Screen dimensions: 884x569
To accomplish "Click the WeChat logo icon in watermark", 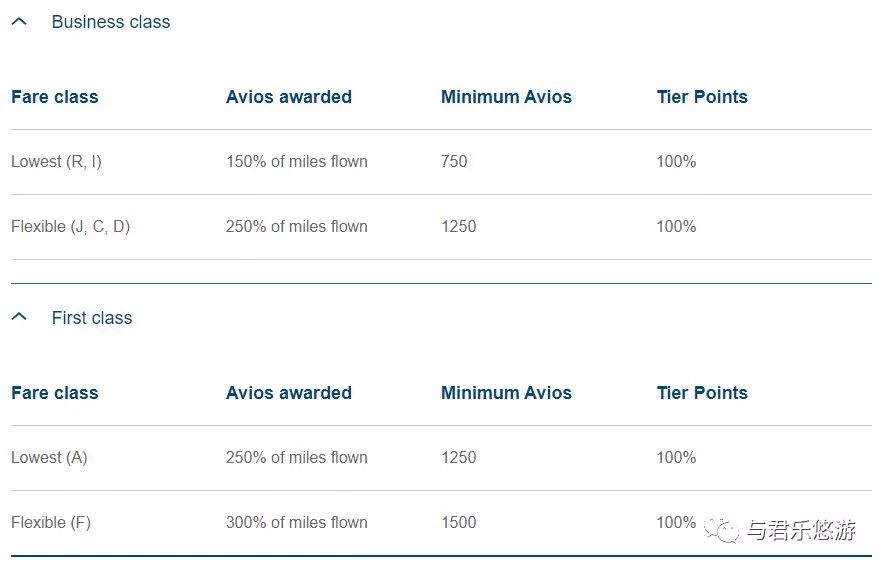I will click(x=721, y=530).
